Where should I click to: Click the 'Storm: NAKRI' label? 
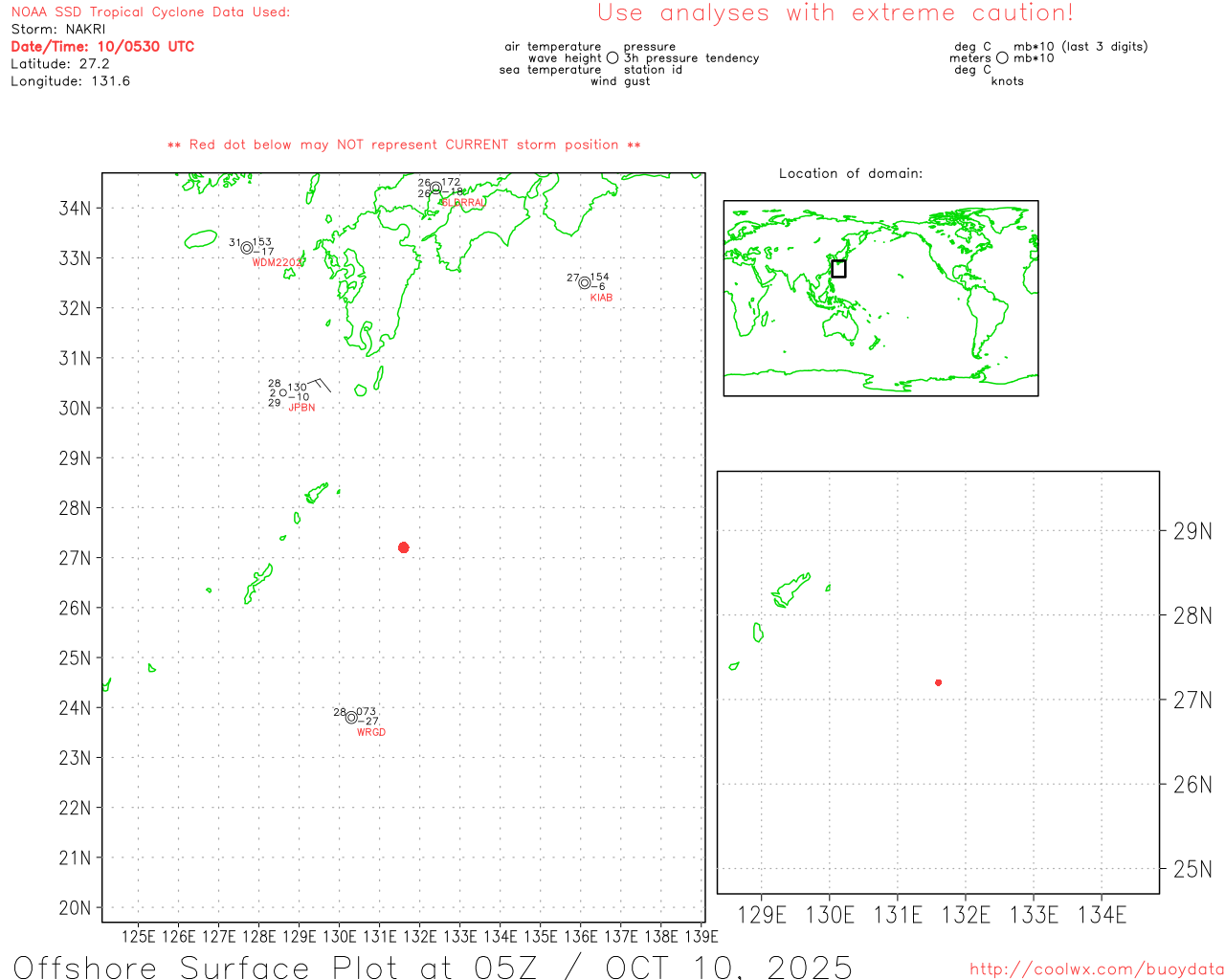coord(58,30)
